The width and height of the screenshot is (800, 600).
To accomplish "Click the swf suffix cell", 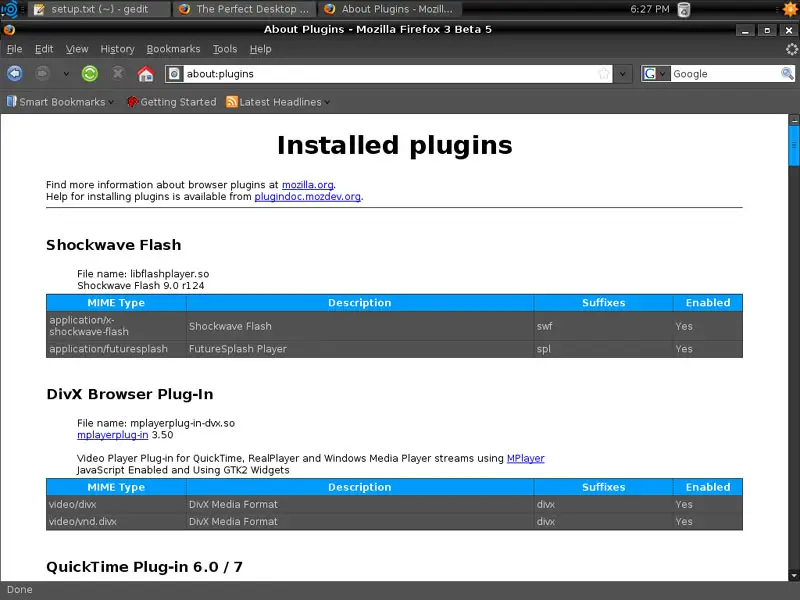I will [x=603, y=326].
